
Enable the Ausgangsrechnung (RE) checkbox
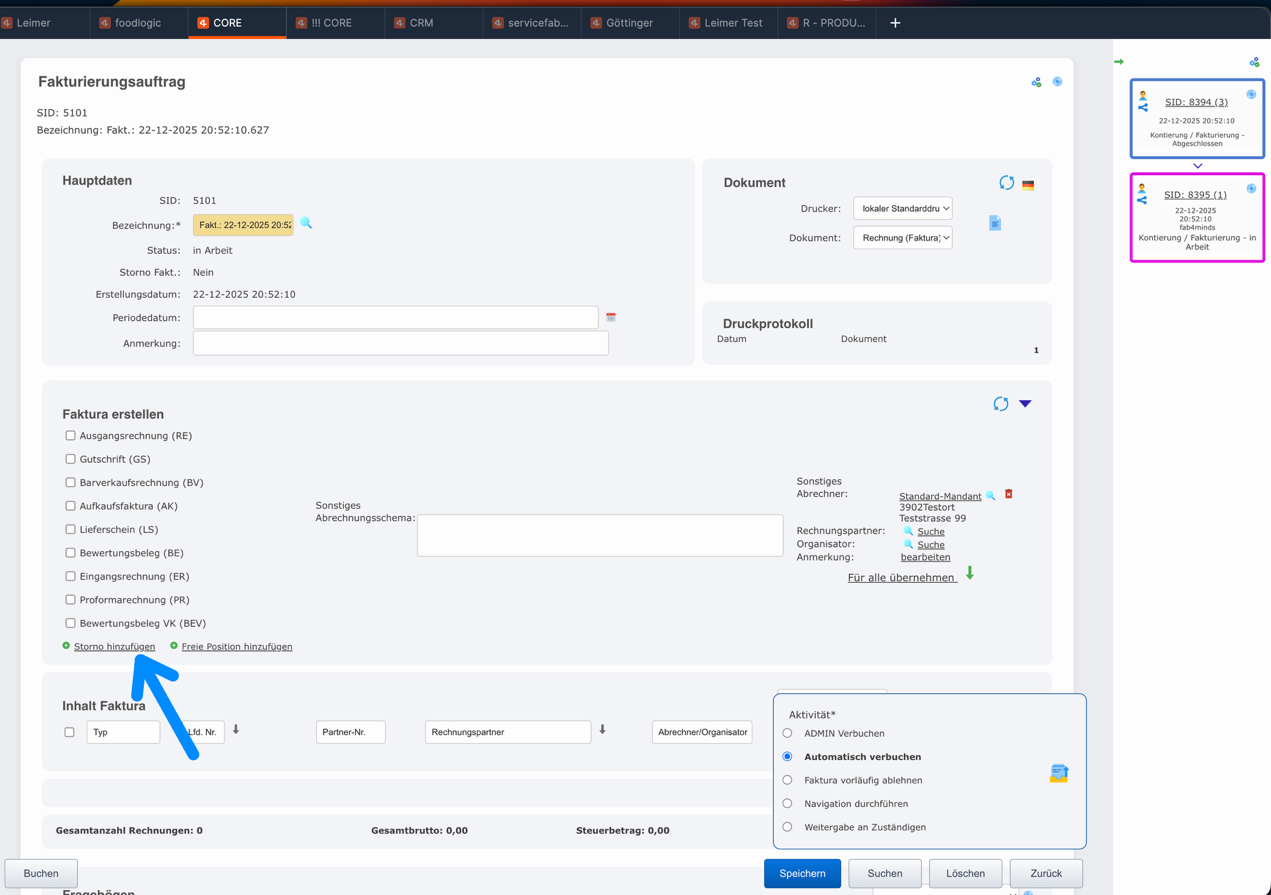70,436
